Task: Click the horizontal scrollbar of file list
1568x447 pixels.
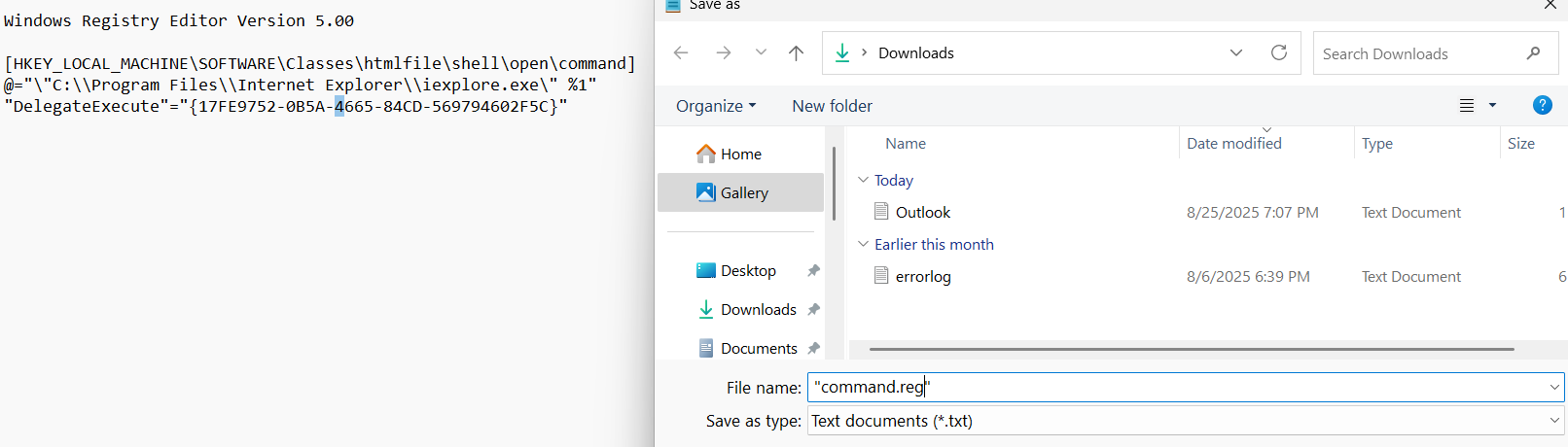Action: pyautogui.click(x=1192, y=349)
